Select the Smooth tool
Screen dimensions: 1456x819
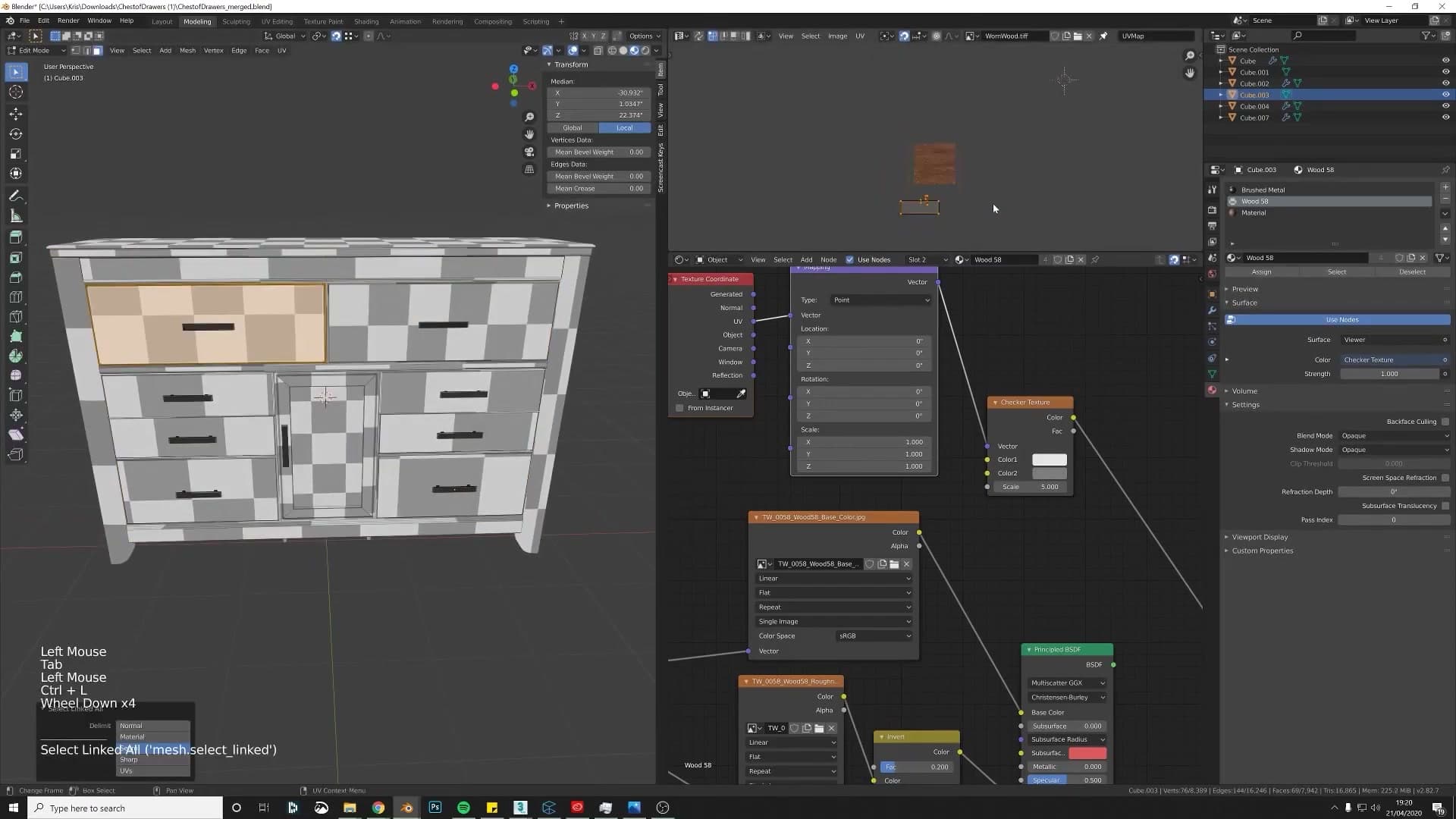pyautogui.click(x=16, y=376)
